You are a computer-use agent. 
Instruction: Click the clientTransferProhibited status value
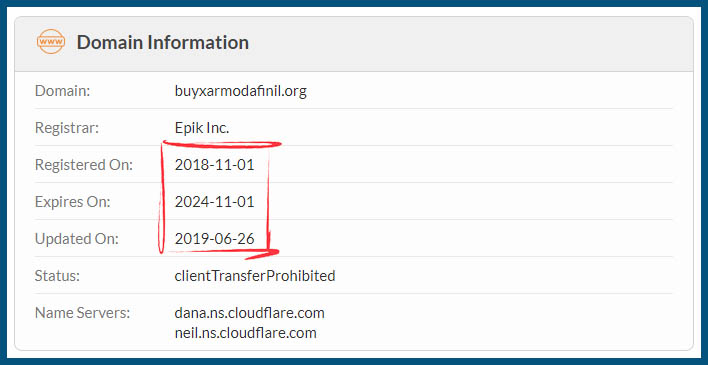coord(255,276)
